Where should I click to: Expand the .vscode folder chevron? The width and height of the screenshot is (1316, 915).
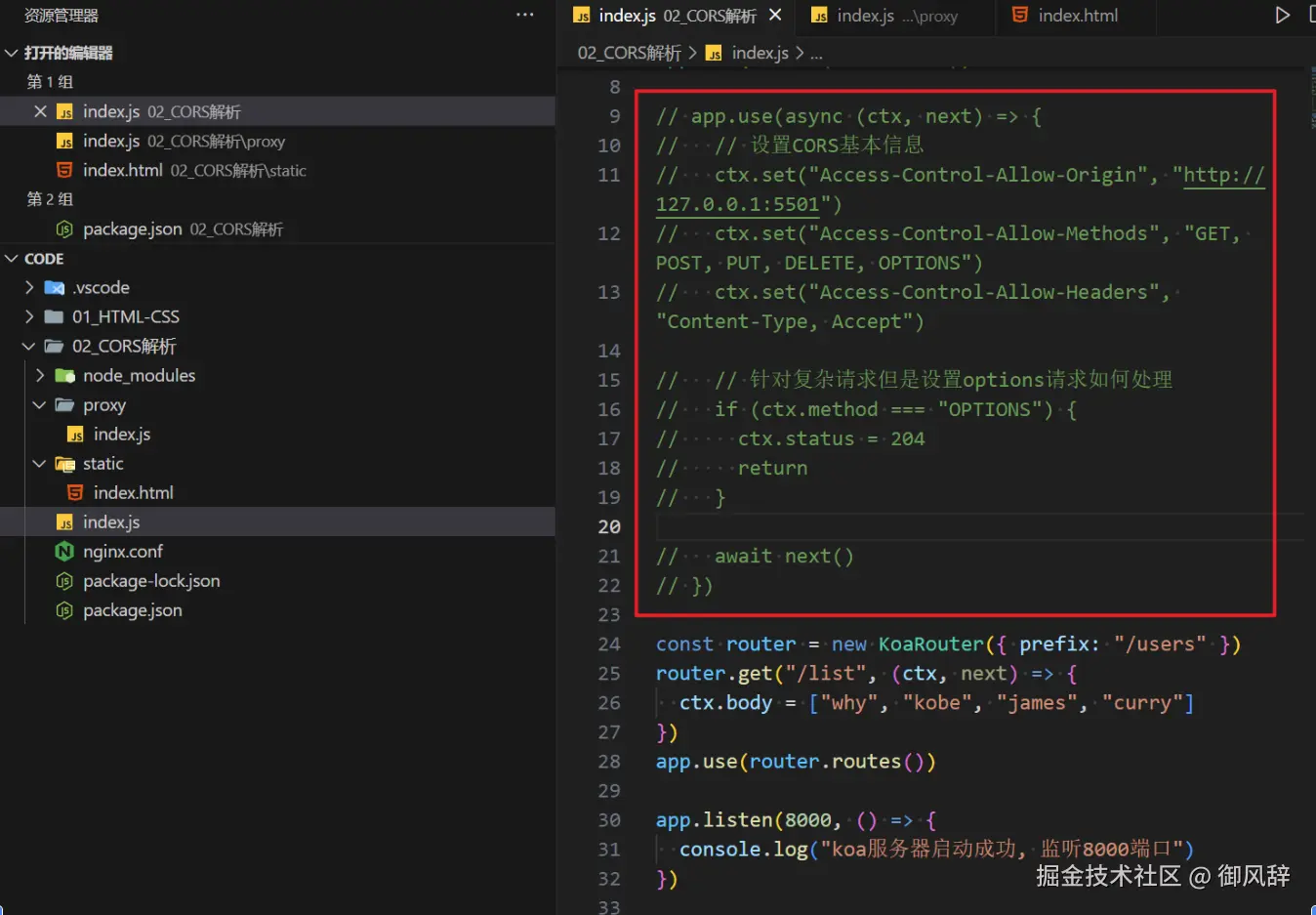(29, 288)
